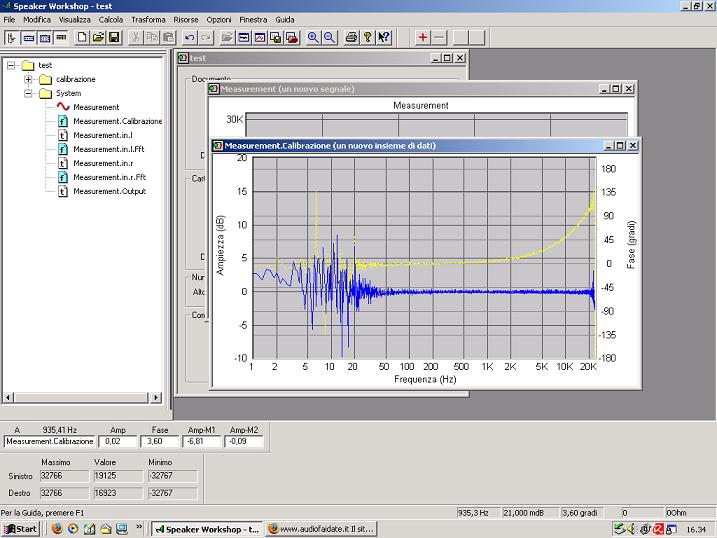Bring Measurement (un nuovo segnale) window forward
717x538 pixels.
[402, 89]
